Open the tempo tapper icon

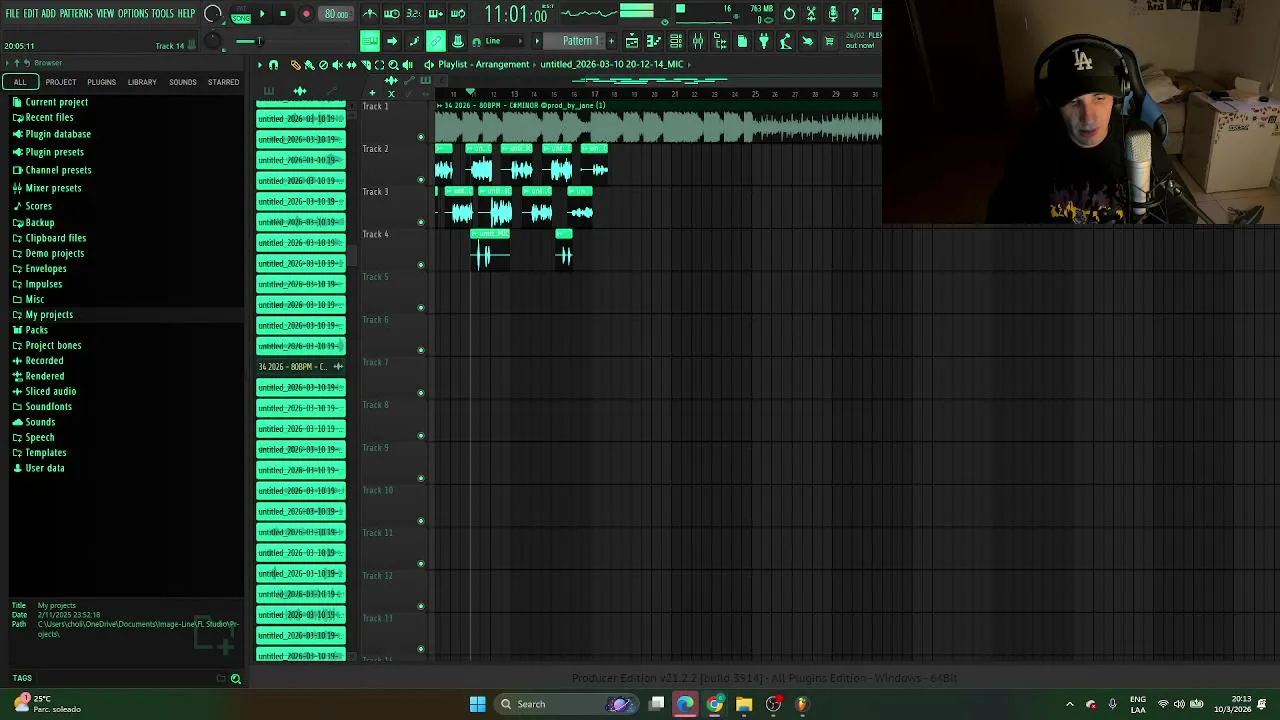click(x=785, y=41)
